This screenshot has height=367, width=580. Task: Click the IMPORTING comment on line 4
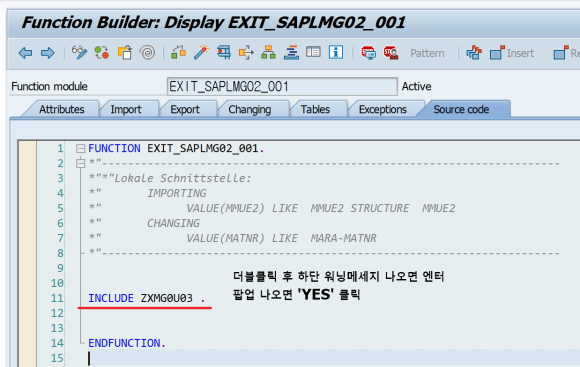[177, 193]
